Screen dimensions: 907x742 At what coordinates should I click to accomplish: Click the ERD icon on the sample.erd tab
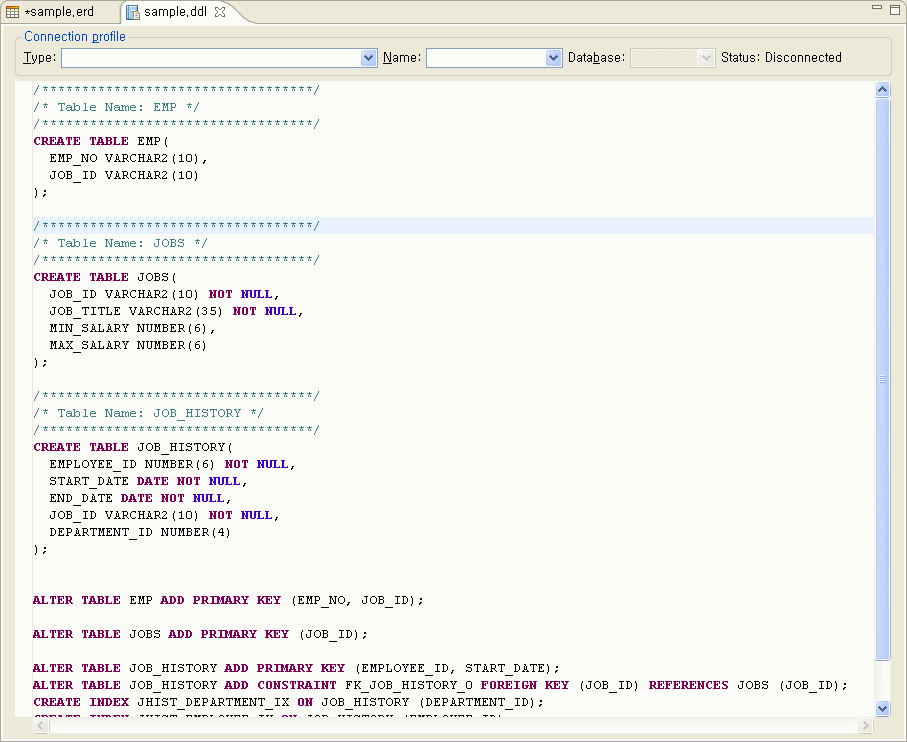[13, 11]
